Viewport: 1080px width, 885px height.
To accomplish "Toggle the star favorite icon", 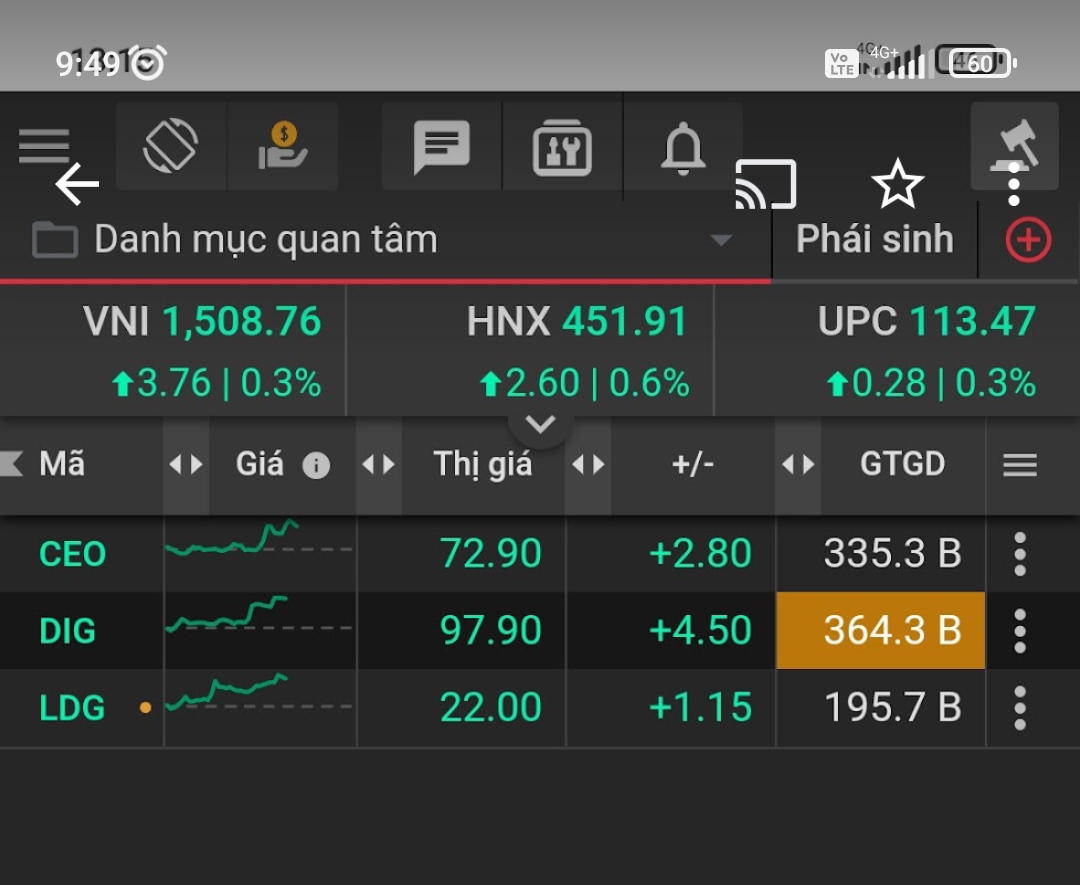I will pos(897,184).
